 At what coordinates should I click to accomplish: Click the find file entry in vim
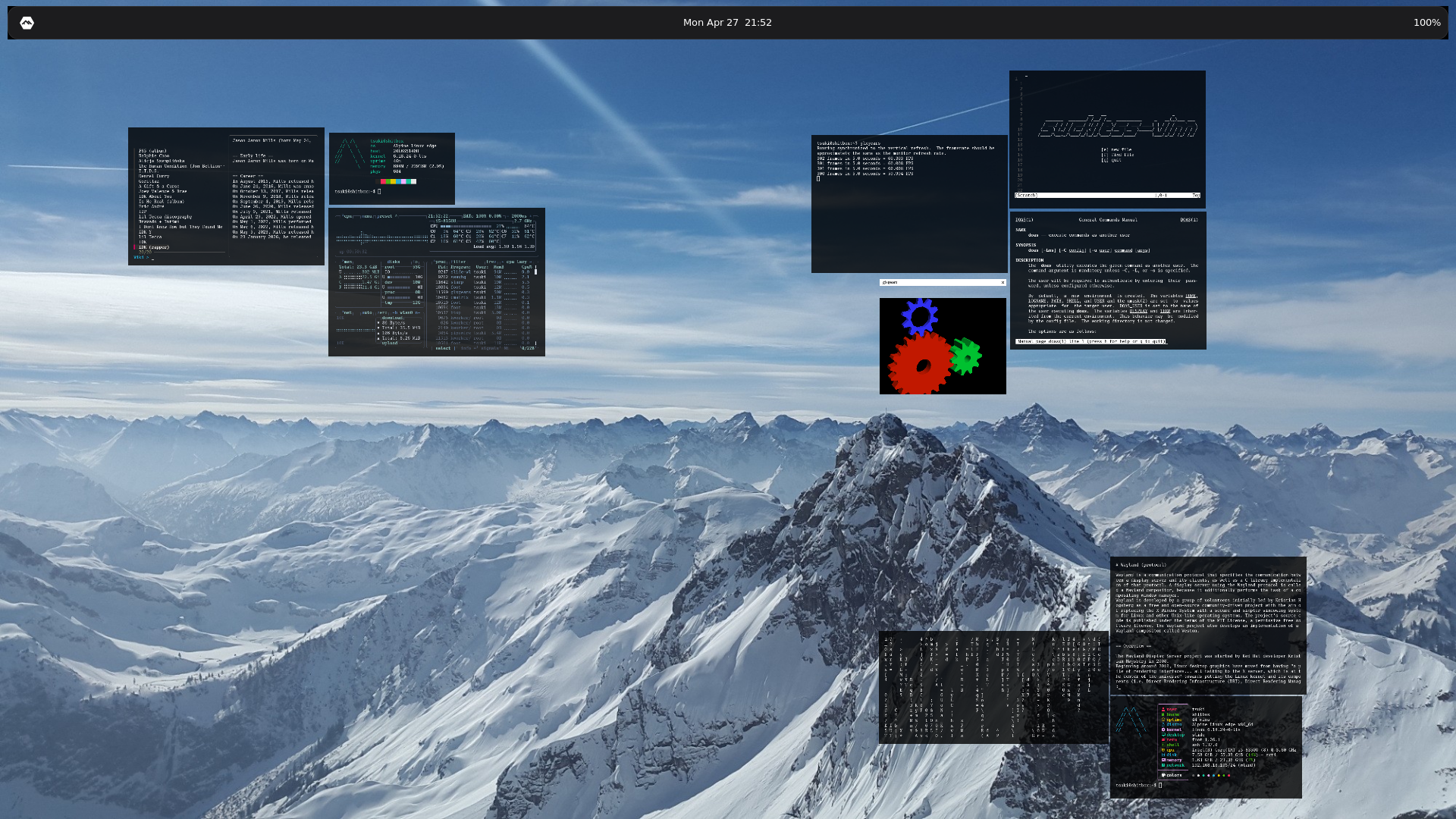1117,155
